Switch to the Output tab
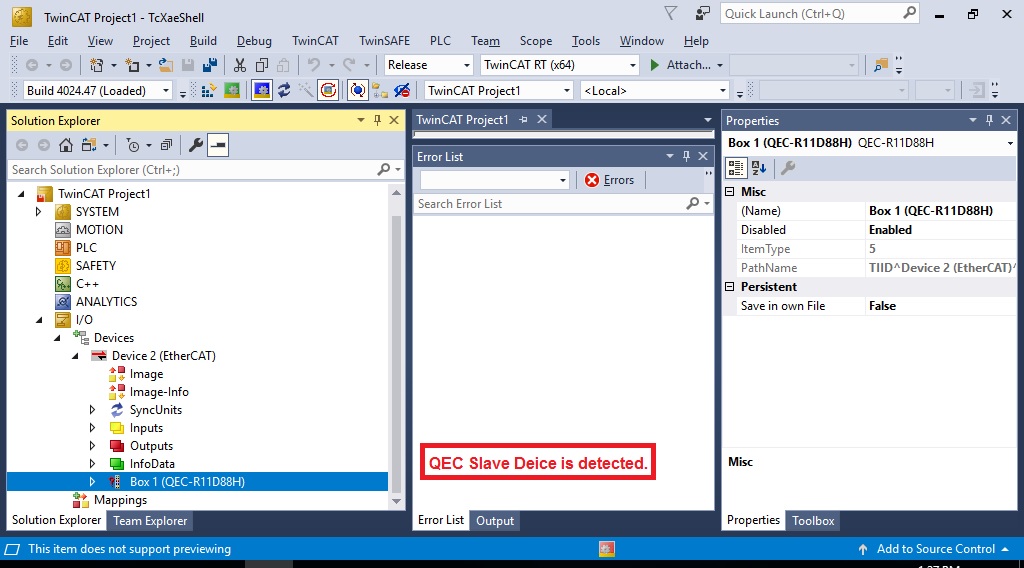Image resolution: width=1024 pixels, height=568 pixels. tap(494, 520)
